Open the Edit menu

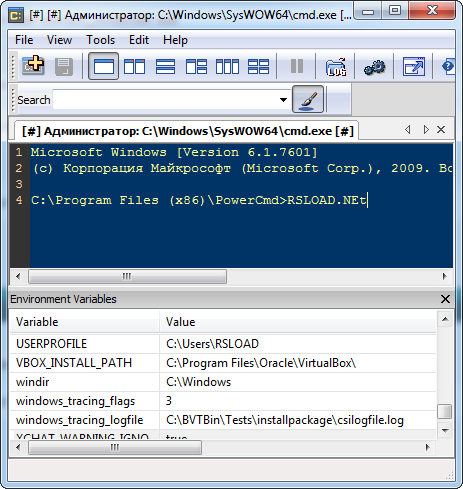coord(139,40)
